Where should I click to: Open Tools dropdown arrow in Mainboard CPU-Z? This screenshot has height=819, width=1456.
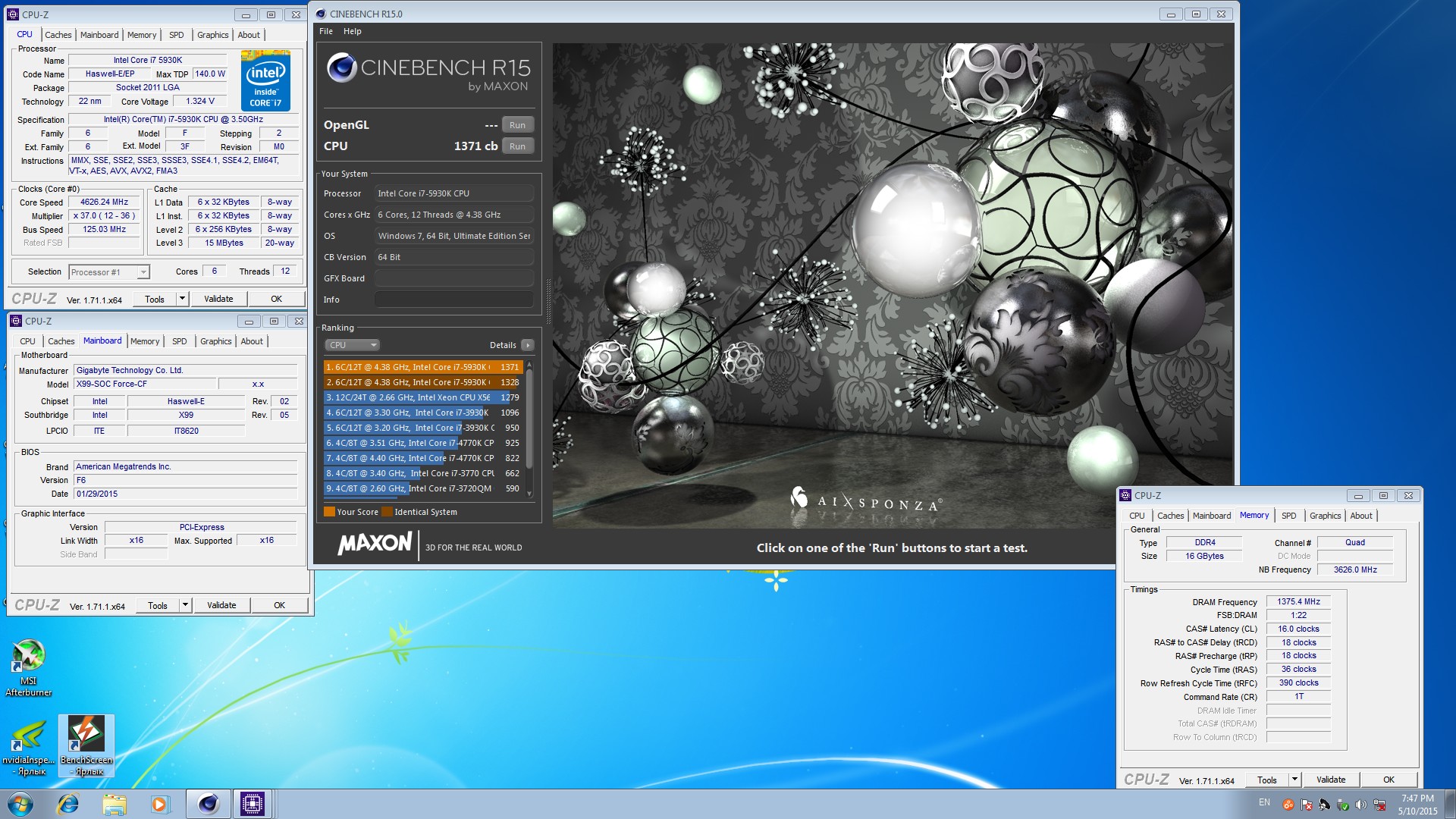click(x=185, y=605)
